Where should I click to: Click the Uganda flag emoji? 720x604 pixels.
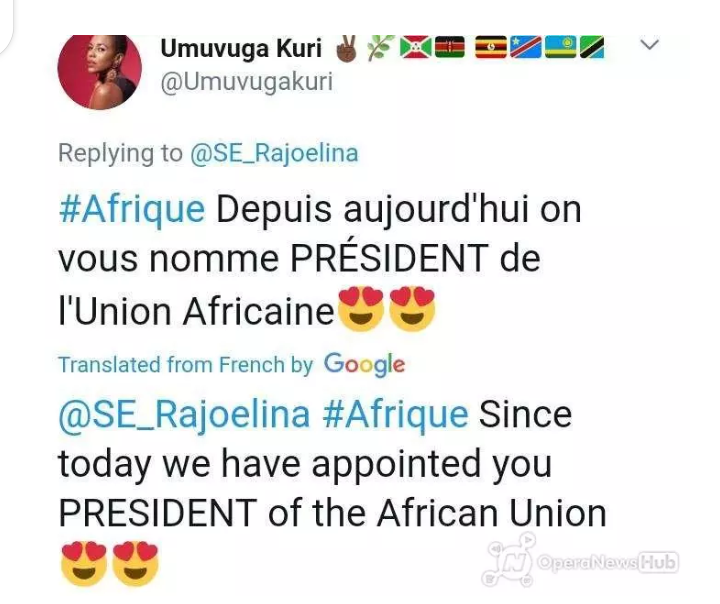[x=489, y=47]
